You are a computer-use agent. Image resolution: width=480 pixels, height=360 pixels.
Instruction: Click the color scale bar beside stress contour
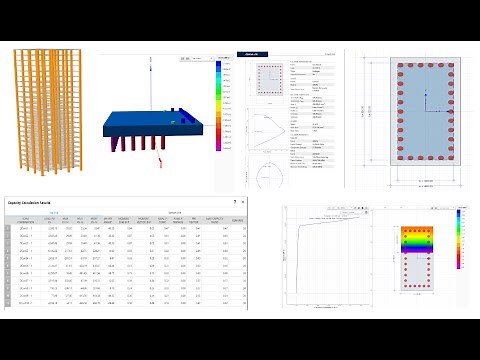459,239
